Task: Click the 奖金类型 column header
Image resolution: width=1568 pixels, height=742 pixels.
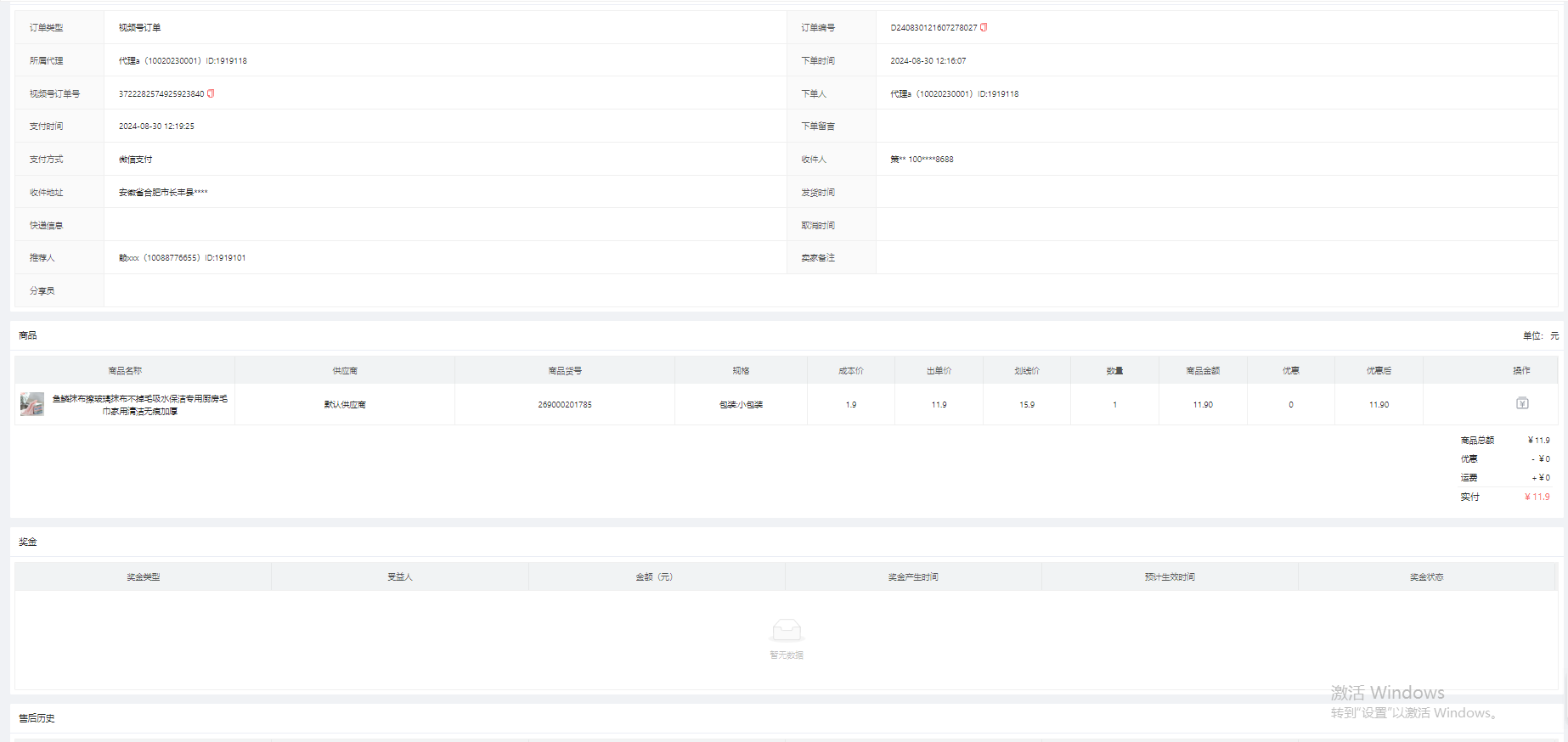Action: pyautogui.click(x=143, y=577)
